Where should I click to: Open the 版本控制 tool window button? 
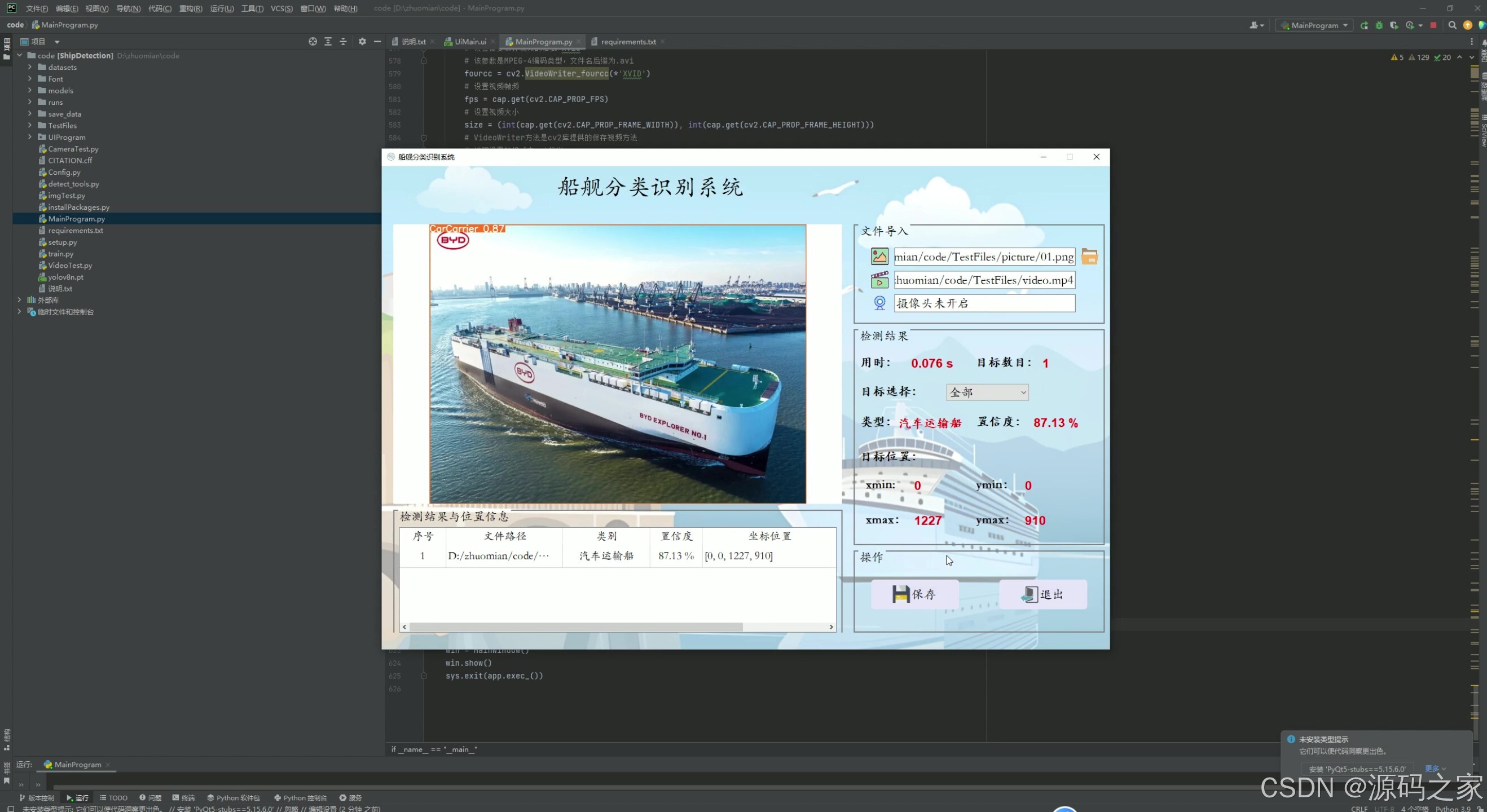pyautogui.click(x=37, y=798)
